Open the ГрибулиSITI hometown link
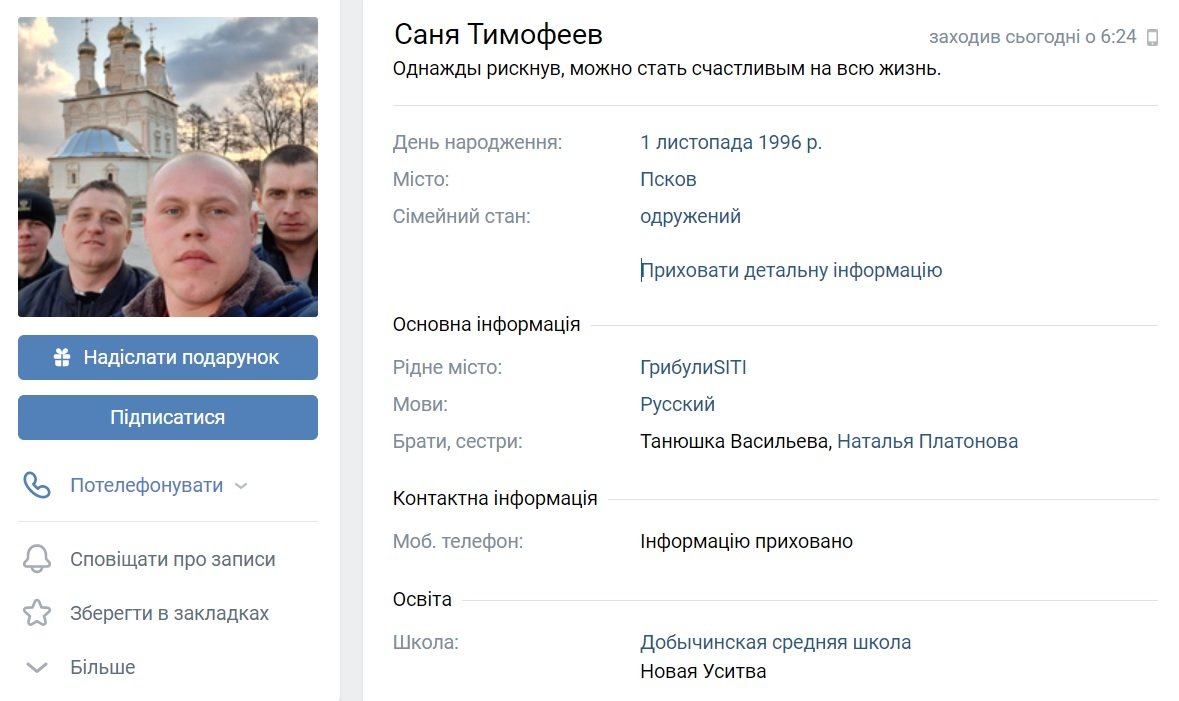Screen dimensions: 1179x701 click(x=693, y=367)
